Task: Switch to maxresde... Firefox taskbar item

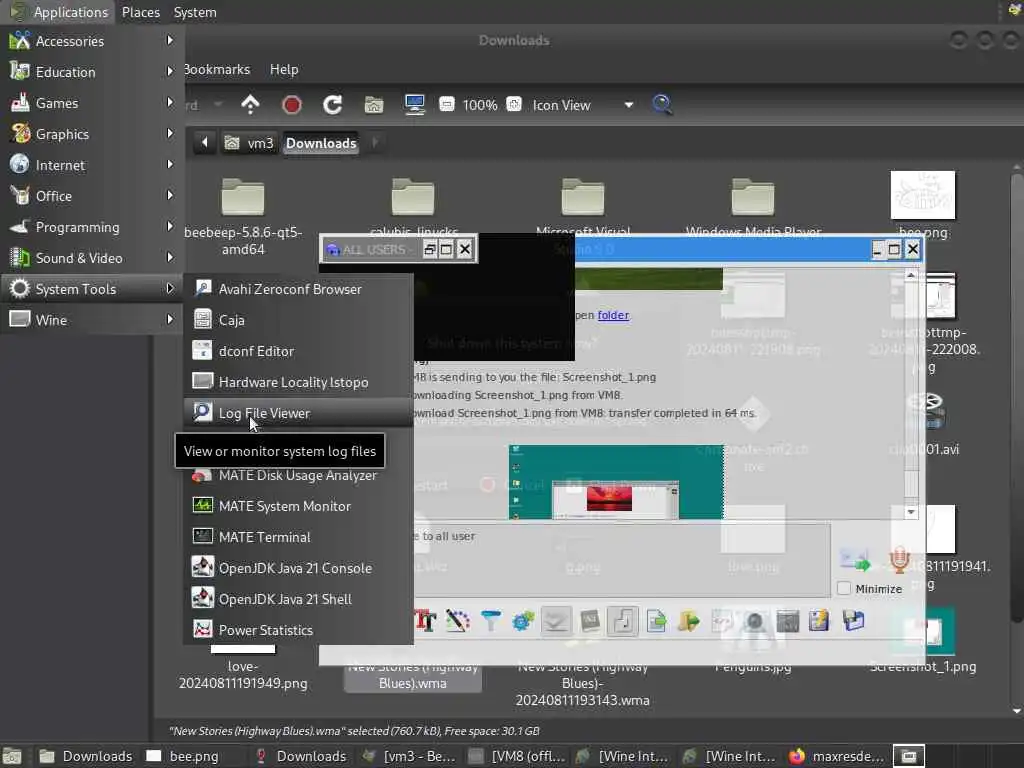Action: [x=837, y=756]
